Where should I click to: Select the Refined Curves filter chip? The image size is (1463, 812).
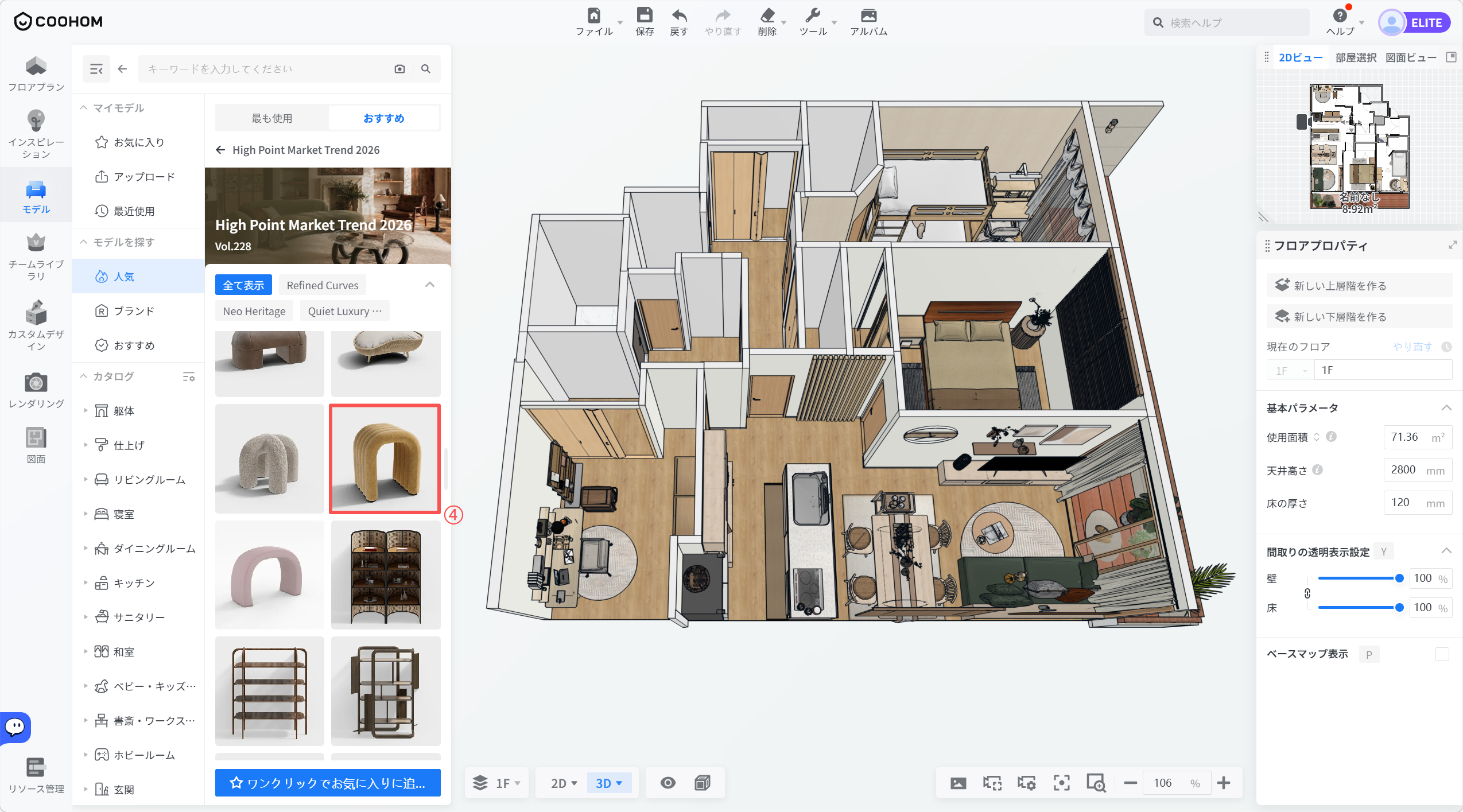323,285
